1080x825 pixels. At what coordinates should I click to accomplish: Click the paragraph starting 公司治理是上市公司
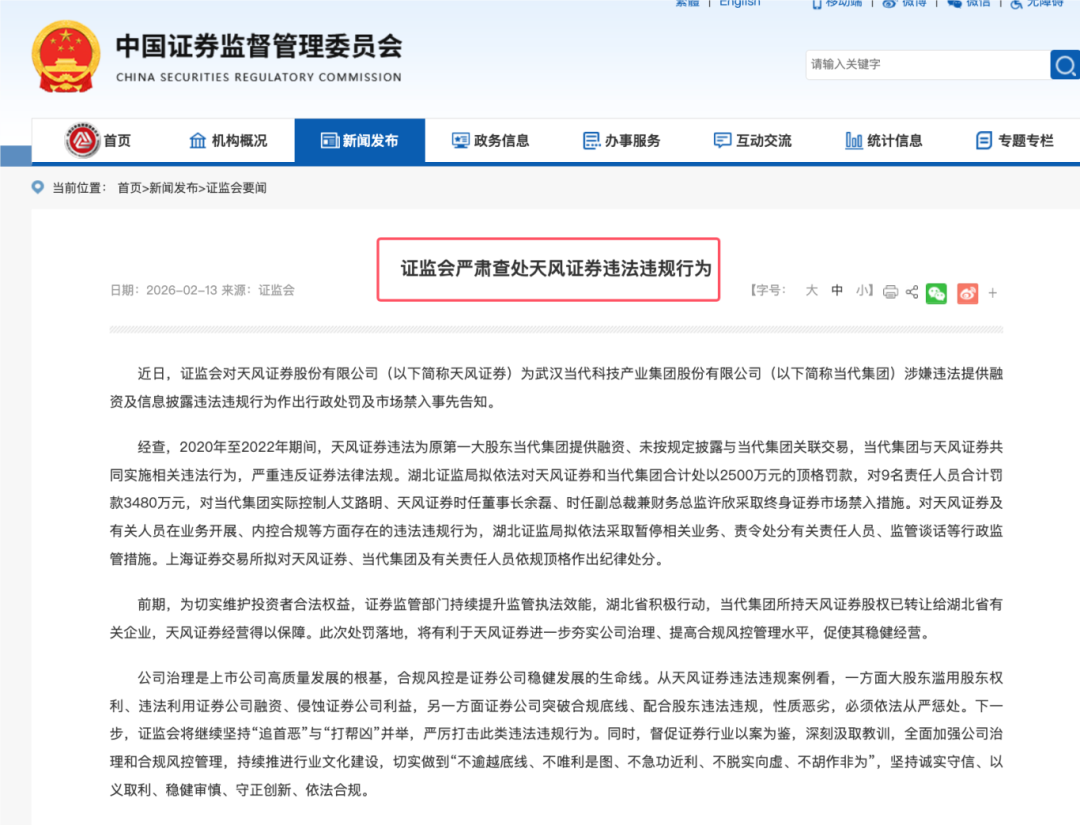[x=556, y=734]
